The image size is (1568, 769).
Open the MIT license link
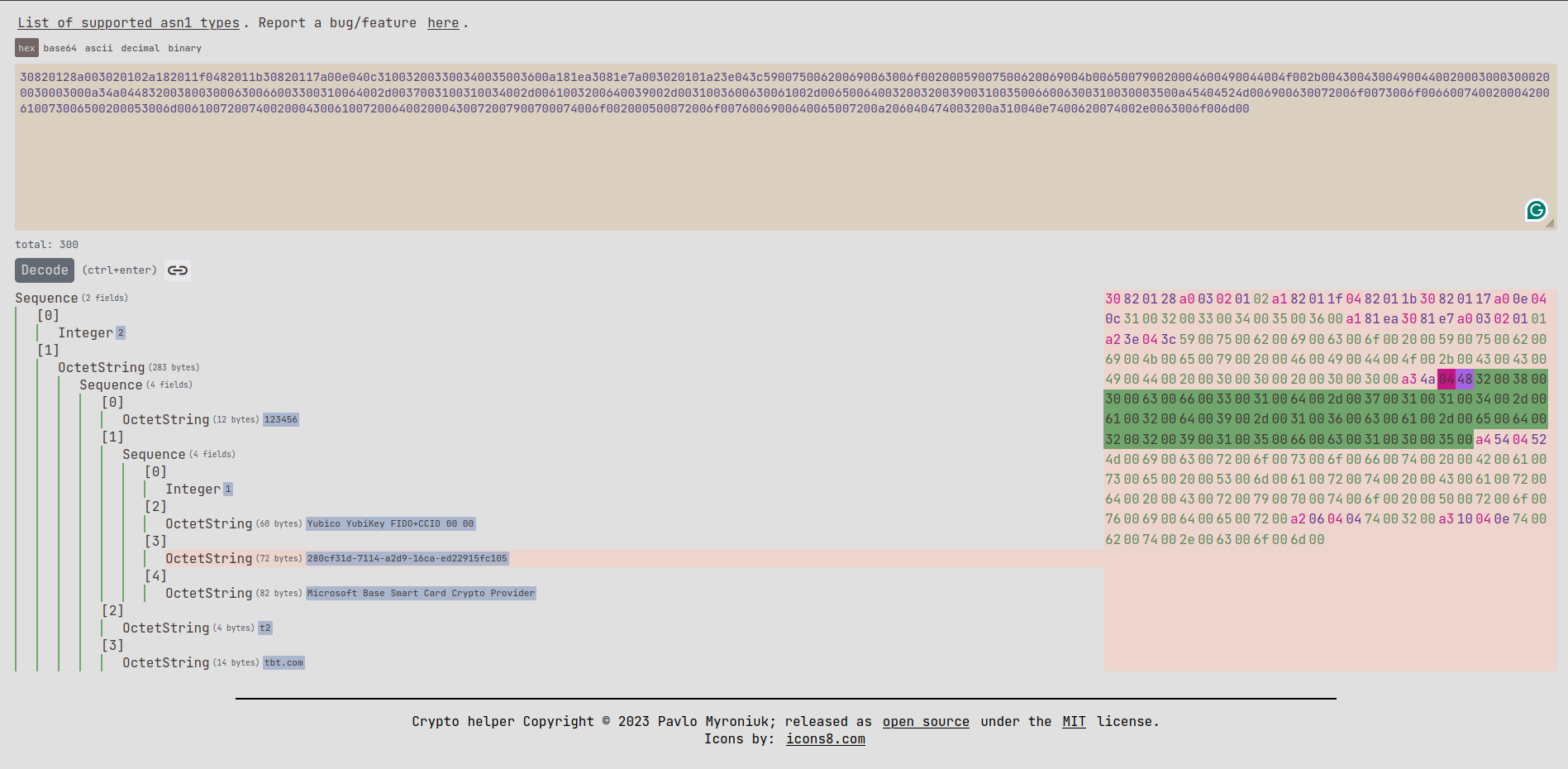click(x=1073, y=721)
